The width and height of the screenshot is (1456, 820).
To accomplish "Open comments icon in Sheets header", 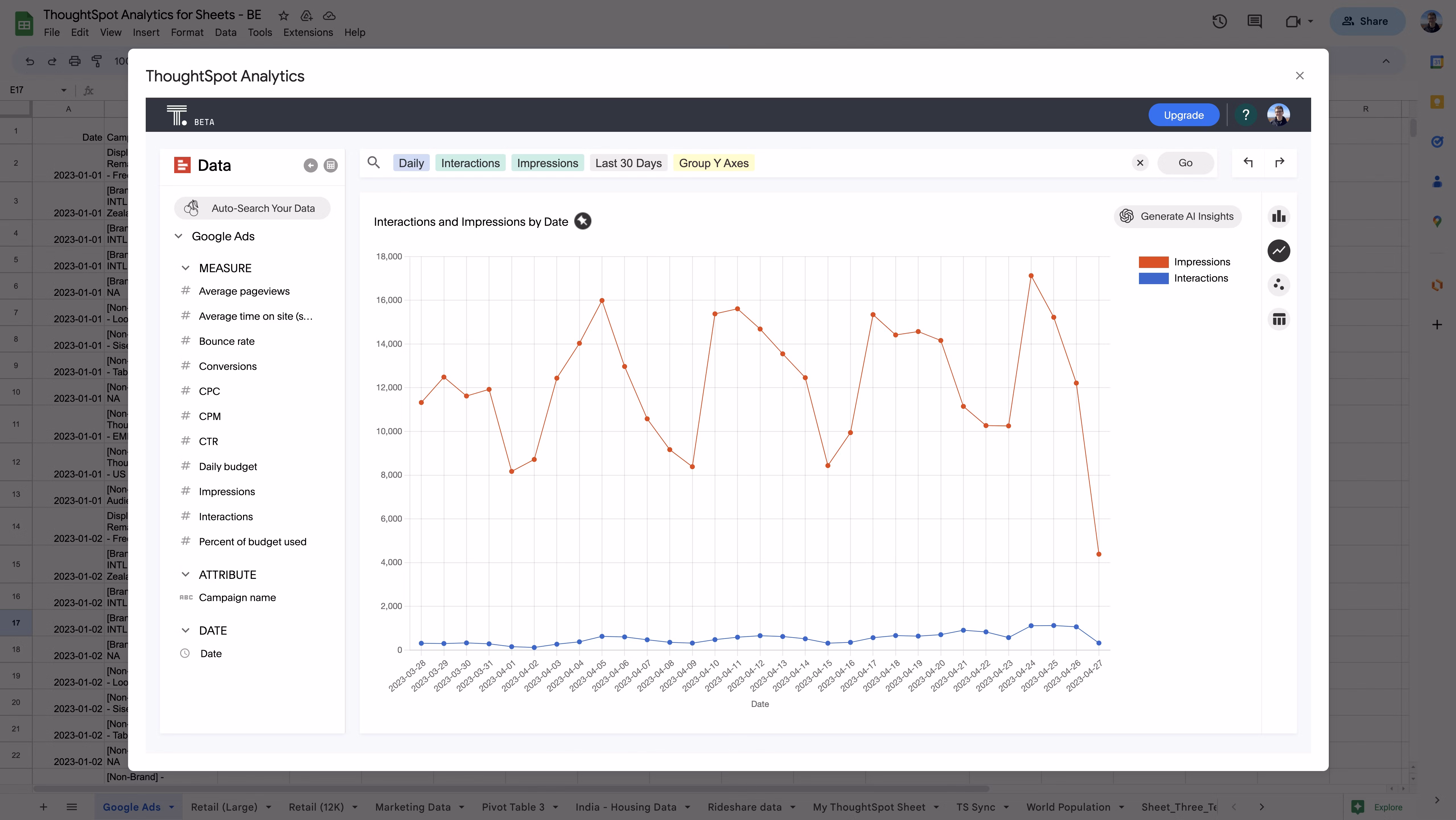I will point(1254,21).
